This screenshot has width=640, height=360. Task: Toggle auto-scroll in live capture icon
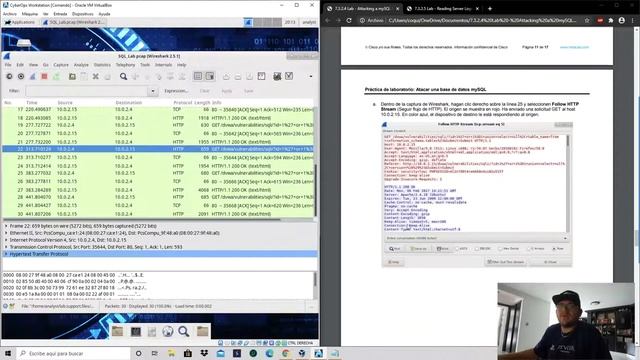pos(210,76)
